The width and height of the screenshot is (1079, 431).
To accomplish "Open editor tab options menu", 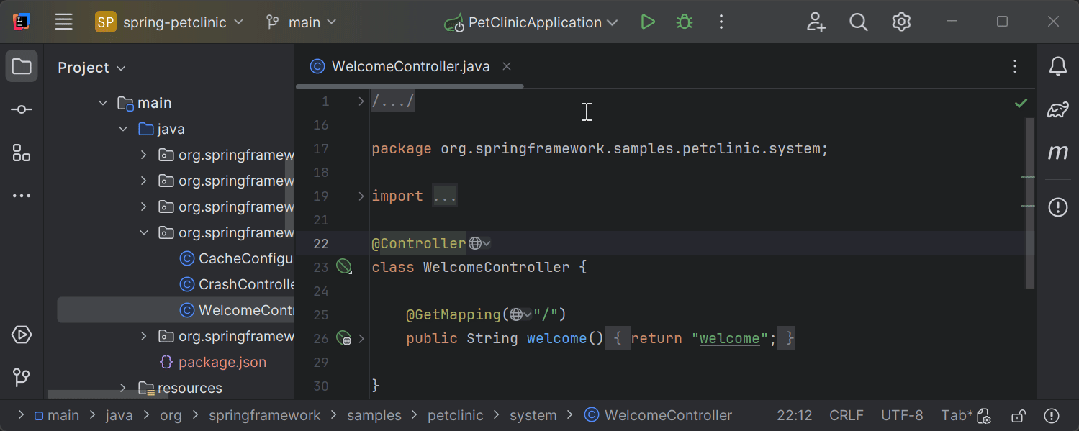I will (1015, 67).
